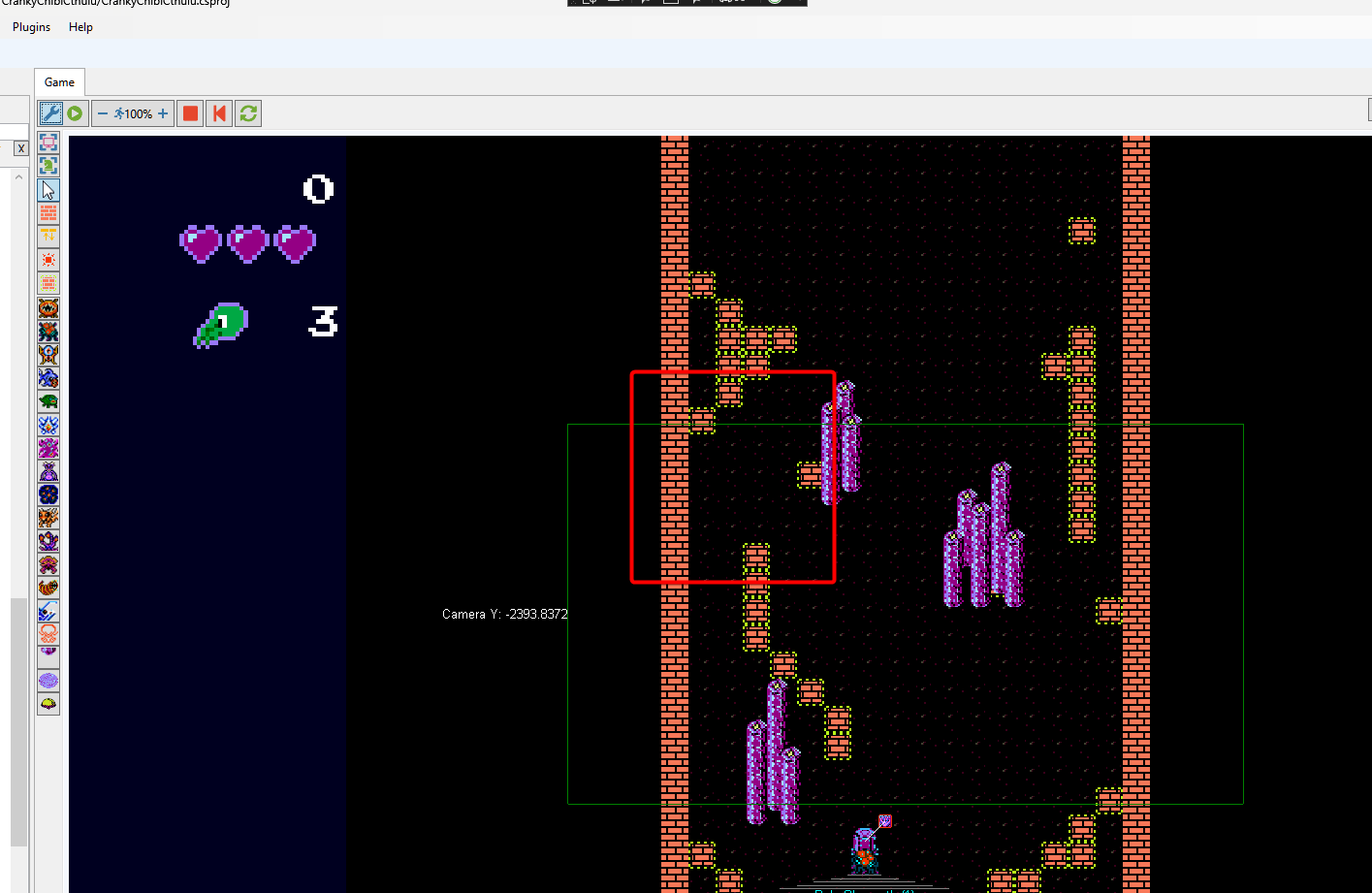The width and height of the screenshot is (1372, 893).
Task: Select the sun light entity tool
Action: pyautogui.click(x=48, y=259)
